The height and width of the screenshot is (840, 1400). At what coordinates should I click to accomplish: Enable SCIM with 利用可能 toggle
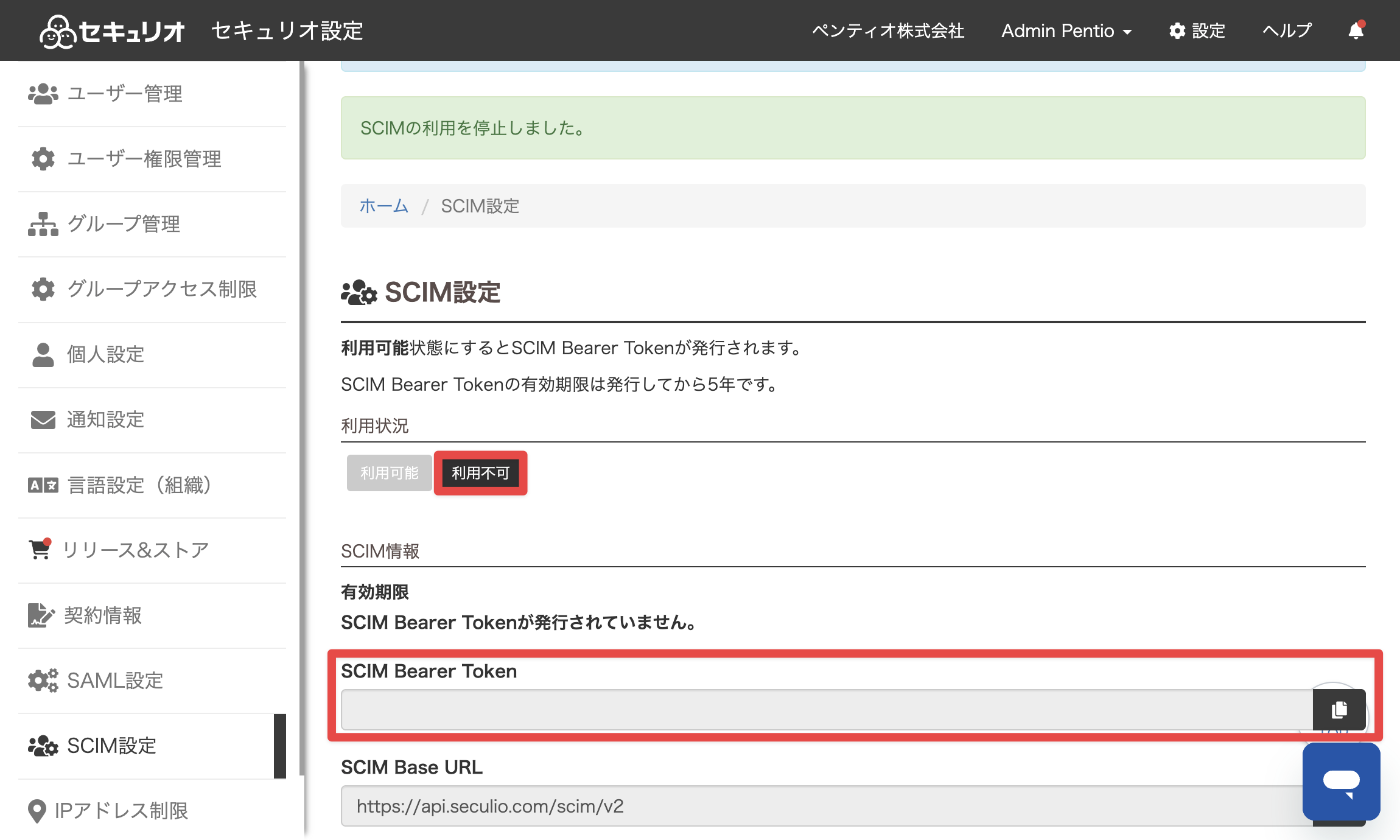tap(390, 473)
